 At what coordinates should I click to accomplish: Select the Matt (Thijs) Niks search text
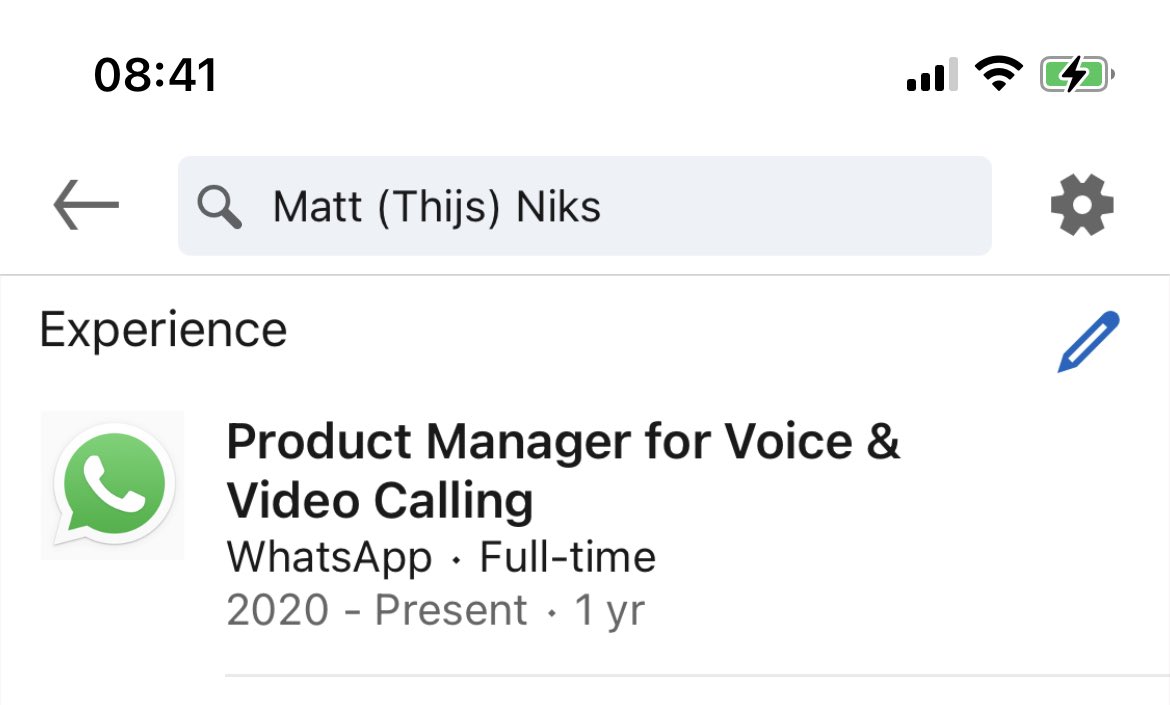click(x=437, y=207)
